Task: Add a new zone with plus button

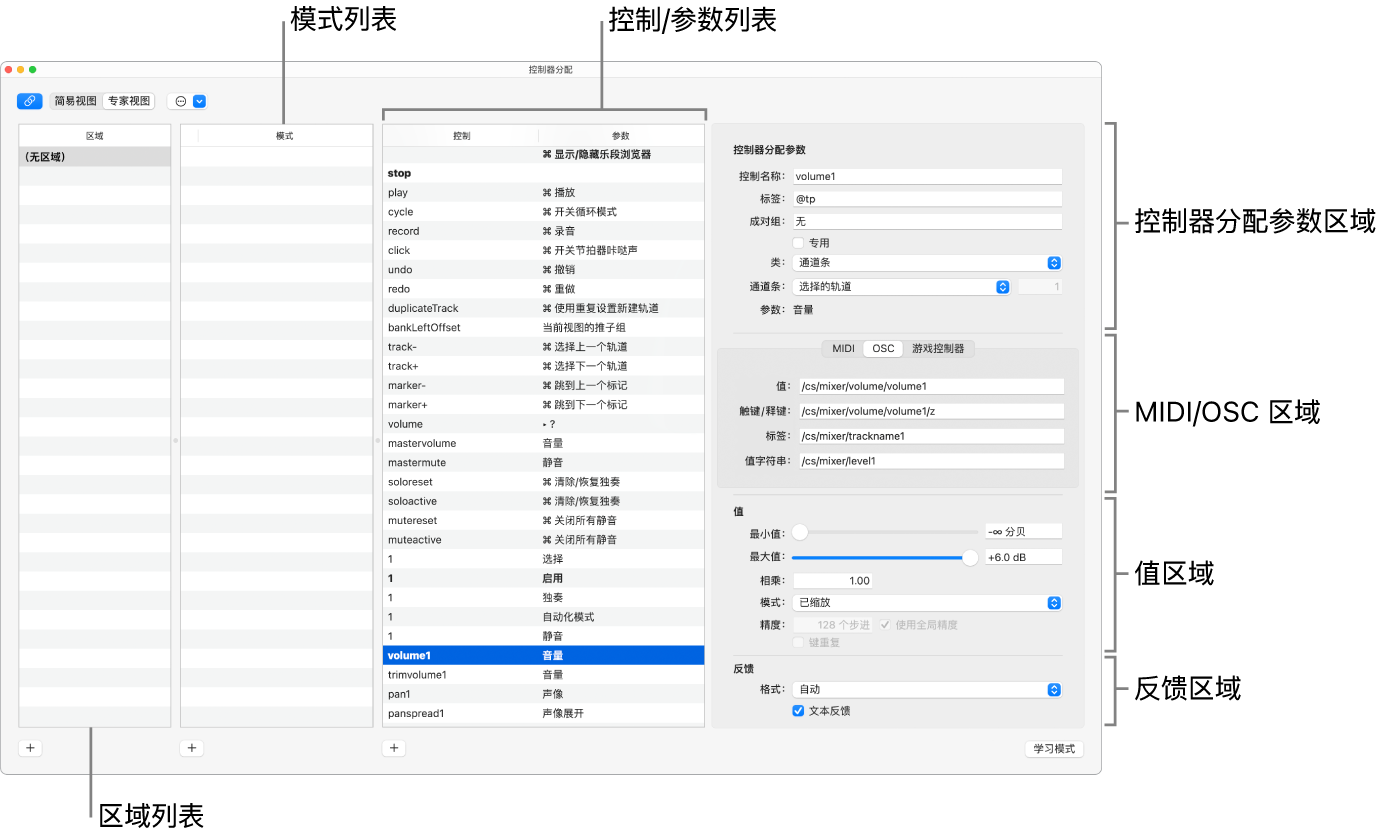Action: 30,748
